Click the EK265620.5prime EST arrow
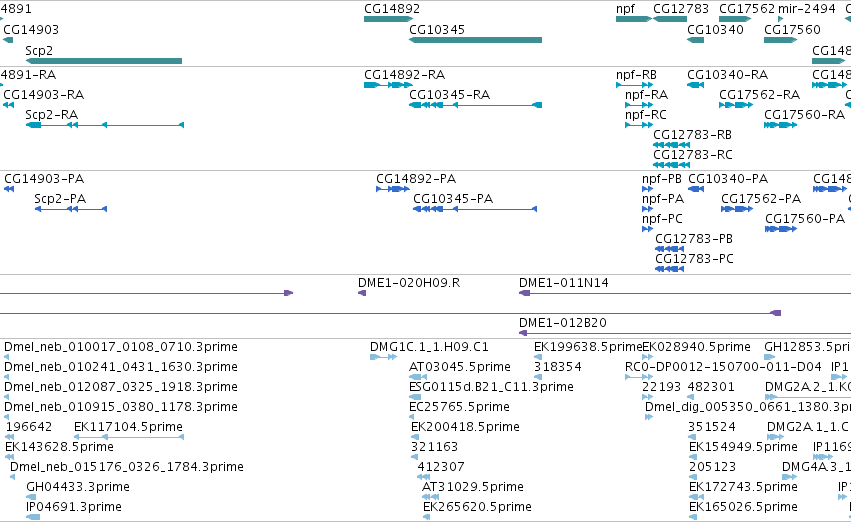 pos(427,517)
